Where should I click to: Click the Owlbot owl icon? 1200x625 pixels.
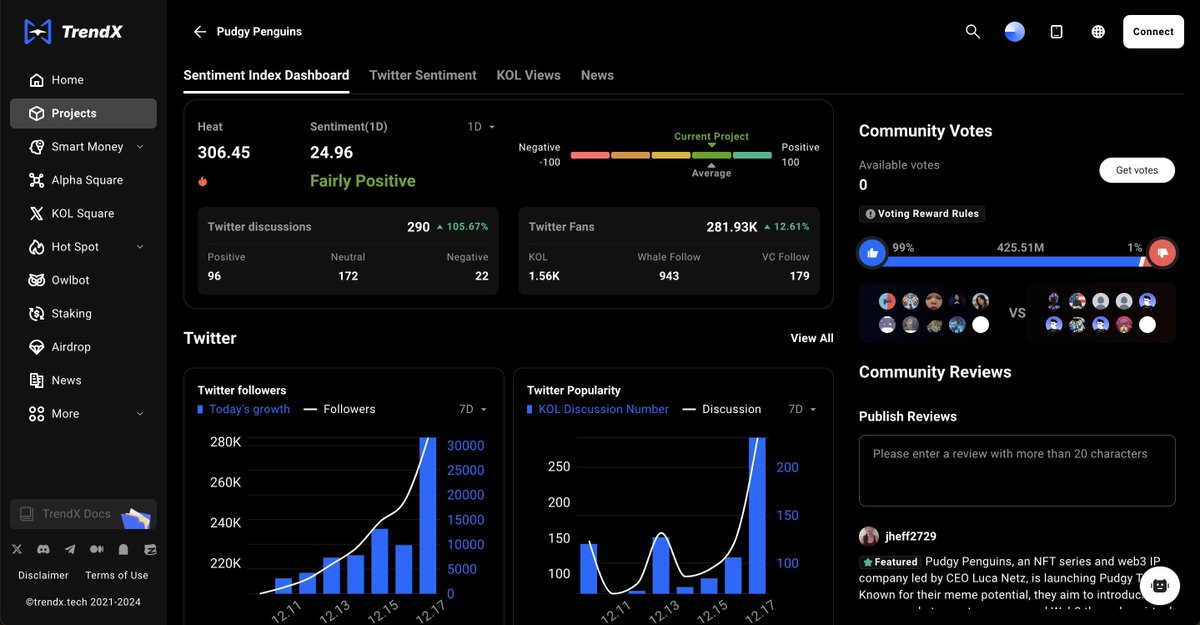point(37,280)
